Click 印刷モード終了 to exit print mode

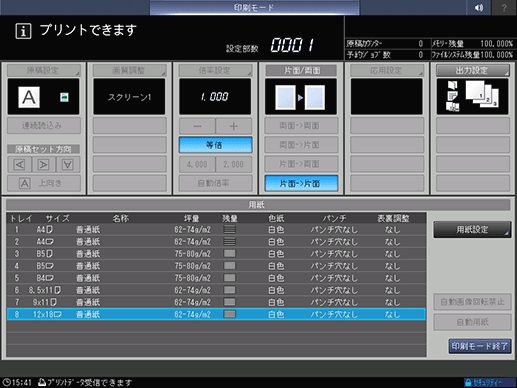pos(480,346)
